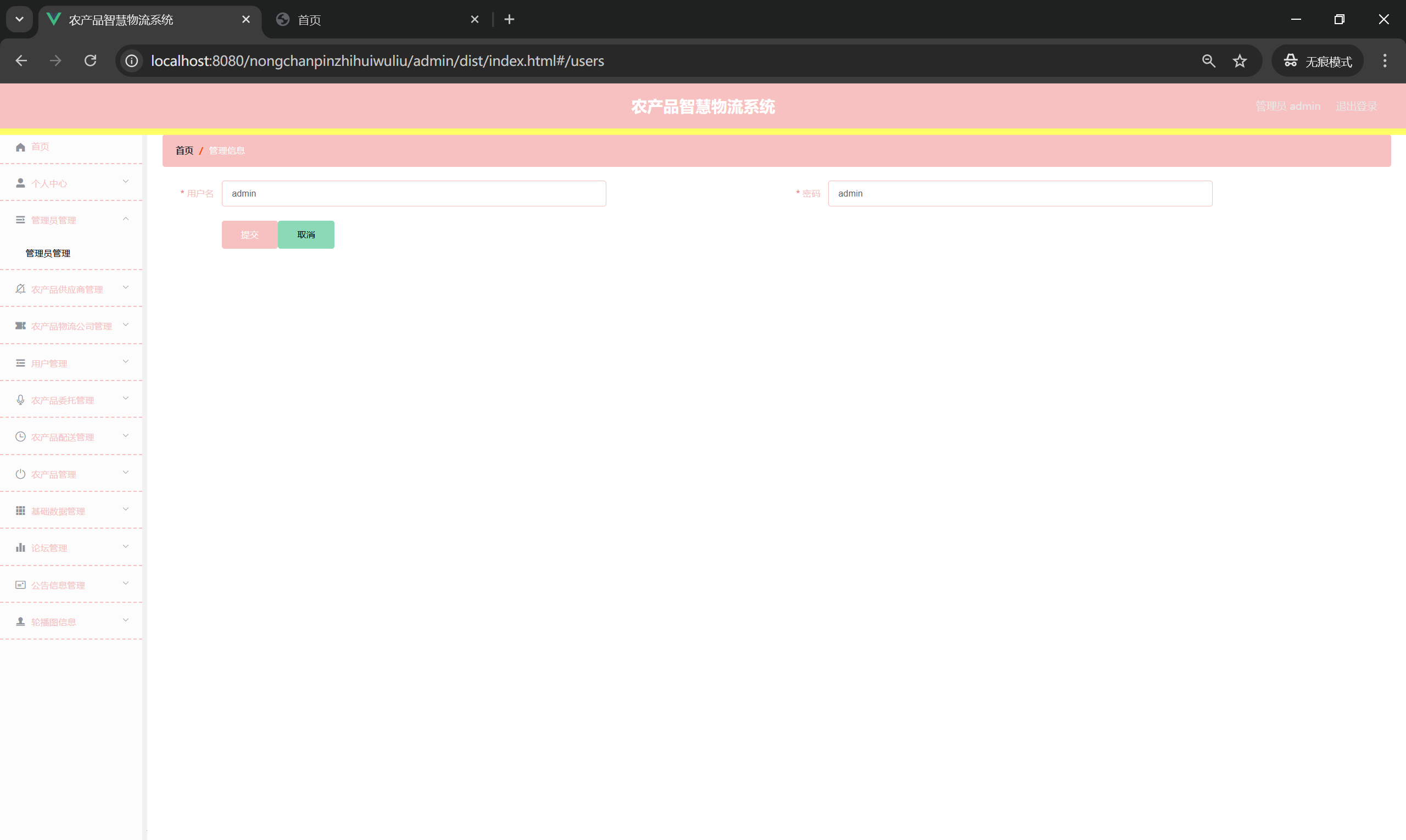Expand the 轮播图信息 menu chevron
The image size is (1406, 840).
click(126, 620)
